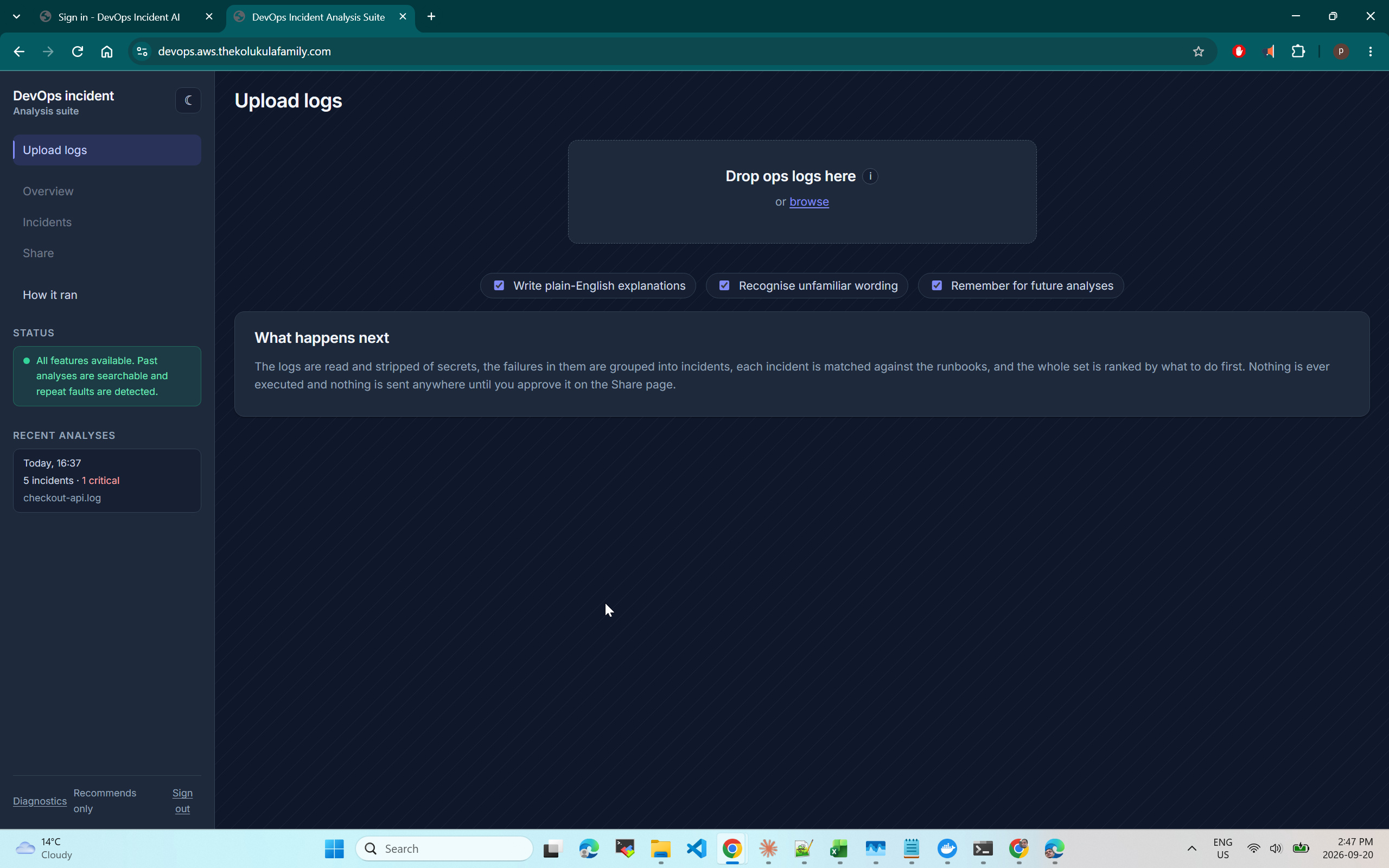Viewport: 1389px width, 868px height.
Task: Click the Windows taskbar Search box
Action: (444, 848)
